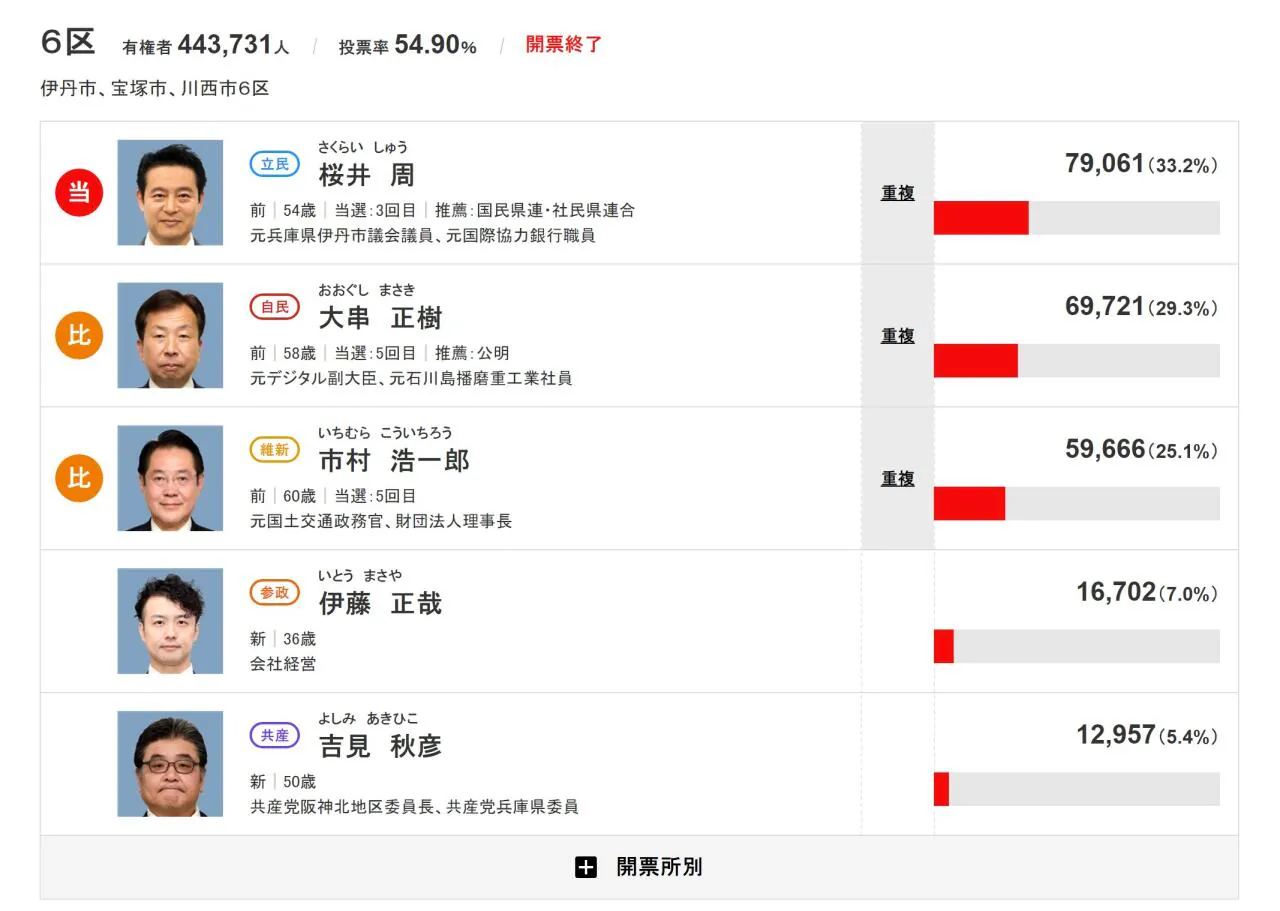
Task: Click the 参政 party tag
Action: 274,593
